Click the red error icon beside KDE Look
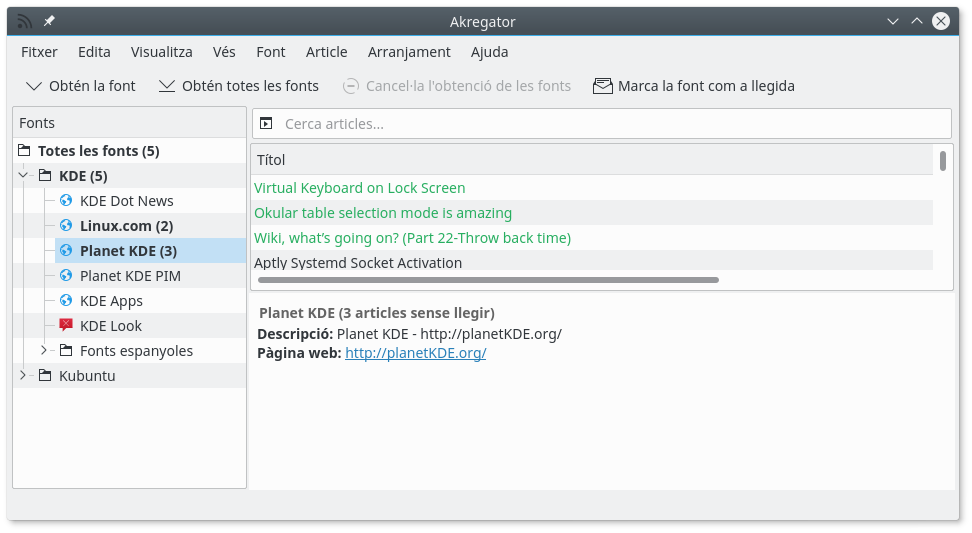Image resolution: width=972 pixels, height=533 pixels. click(x=66, y=325)
